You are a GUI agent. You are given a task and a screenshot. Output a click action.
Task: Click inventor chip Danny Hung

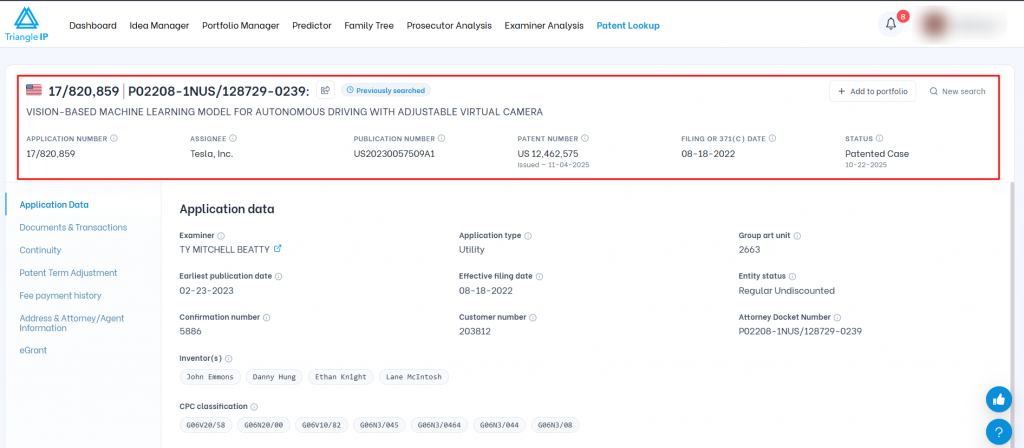click(275, 377)
